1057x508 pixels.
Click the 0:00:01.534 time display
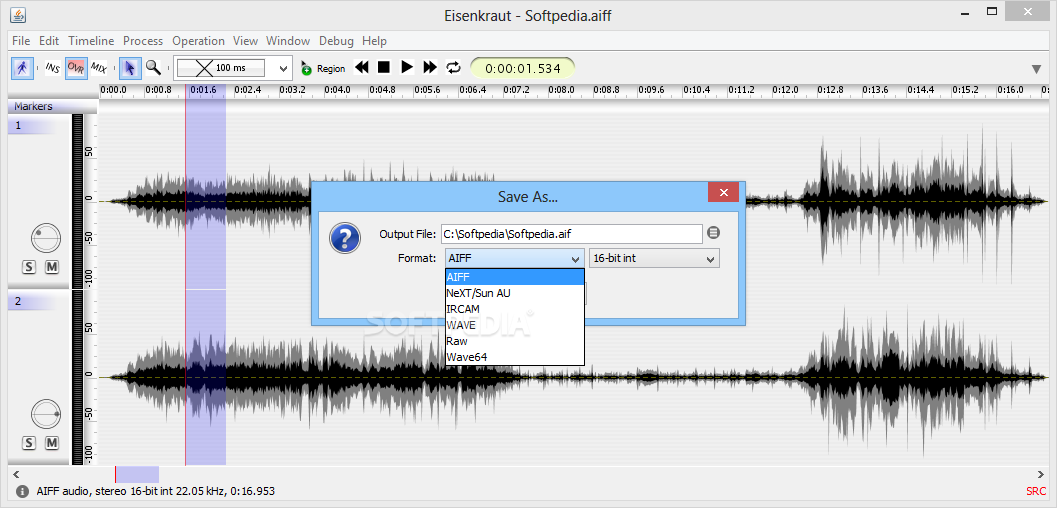pos(522,68)
